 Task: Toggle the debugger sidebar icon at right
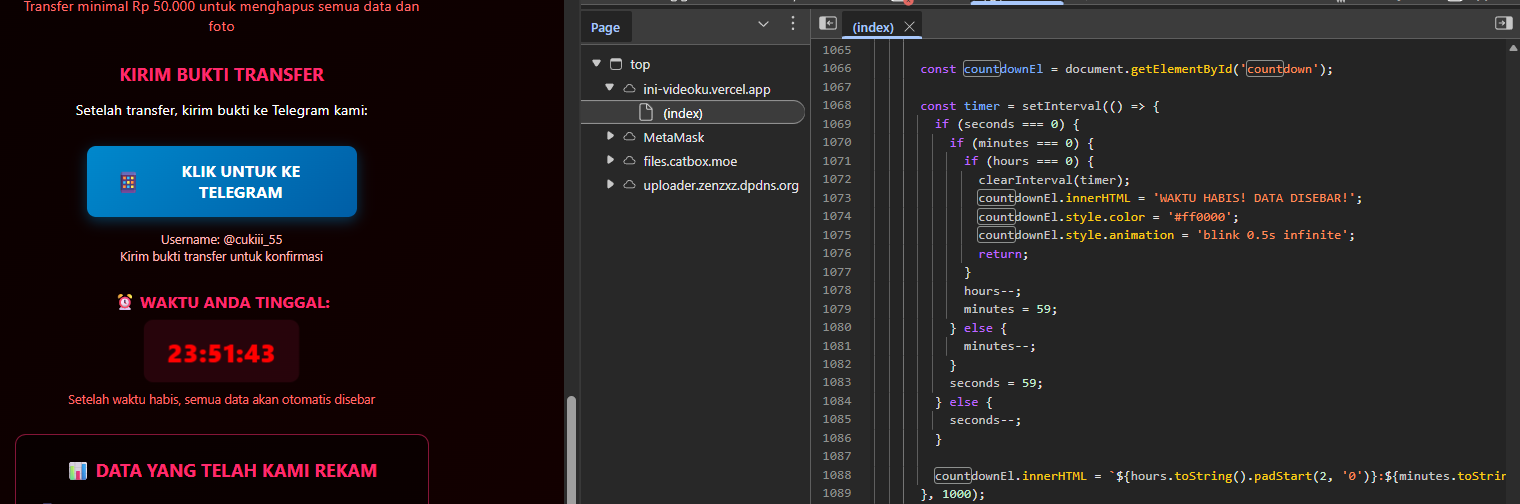1502,23
